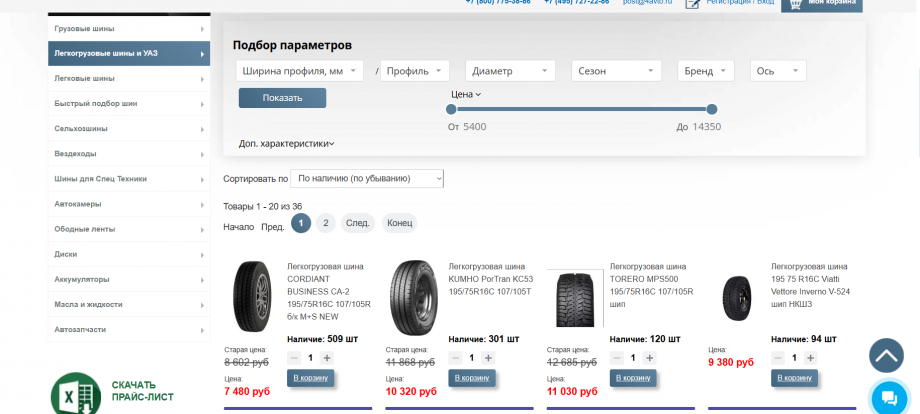Image resolution: width=920 pixels, height=414 pixels.
Task: Open the Сезон dropdown
Action: coord(617,71)
